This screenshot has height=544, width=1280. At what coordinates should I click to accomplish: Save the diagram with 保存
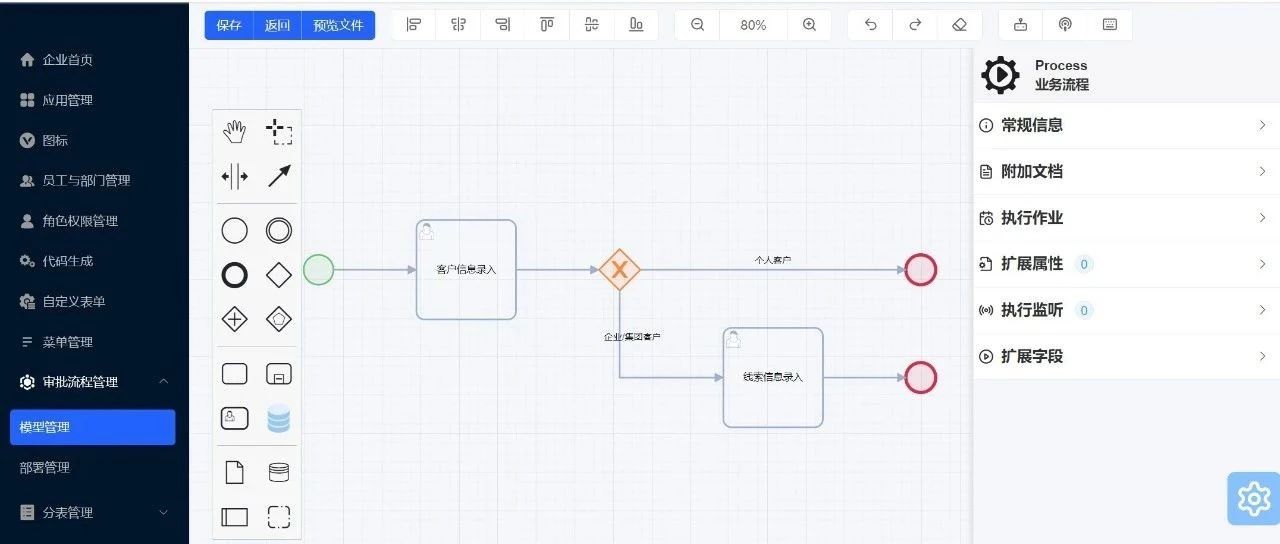[x=229, y=25]
